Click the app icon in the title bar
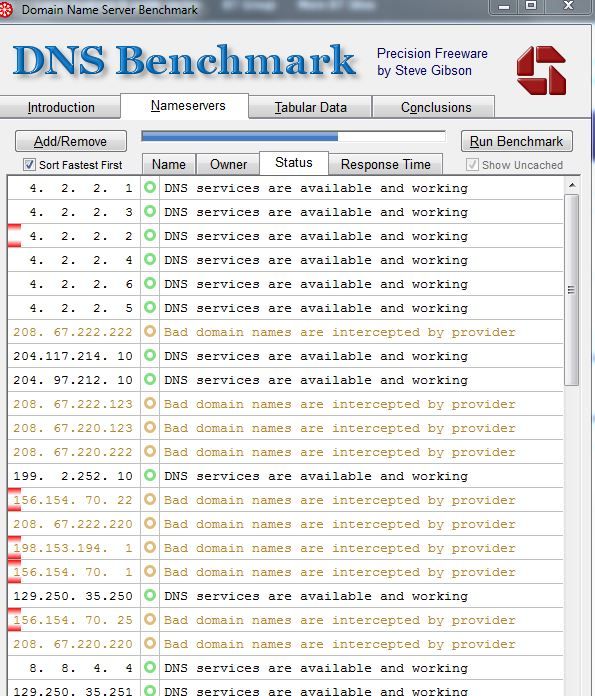Screen dimensions: 595x696 click(x=6, y=10)
